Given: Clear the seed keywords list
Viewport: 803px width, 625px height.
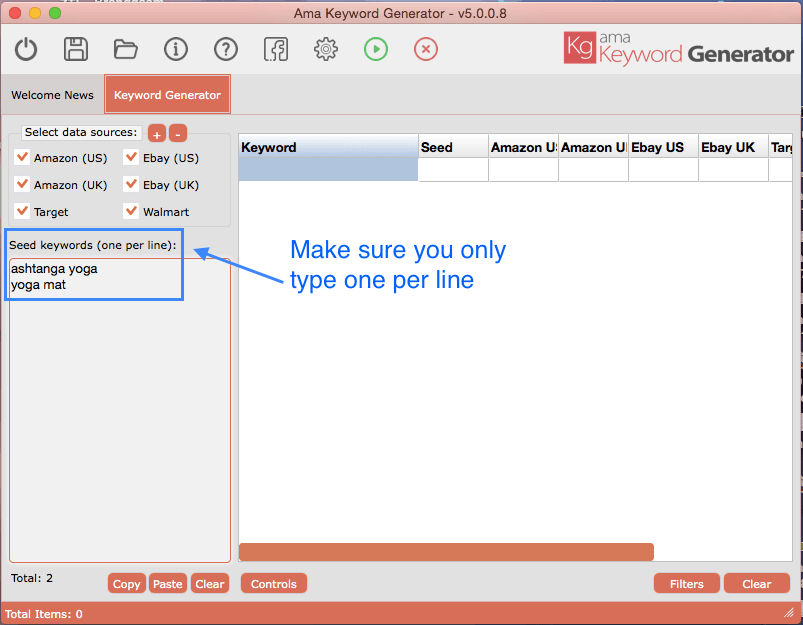Looking at the screenshot, I should click(x=209, y=584).
